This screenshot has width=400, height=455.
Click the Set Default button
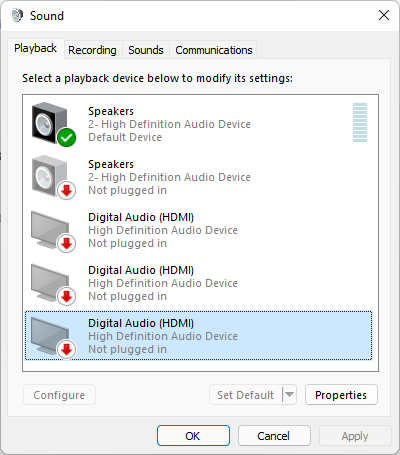click(x=246, y=395)
